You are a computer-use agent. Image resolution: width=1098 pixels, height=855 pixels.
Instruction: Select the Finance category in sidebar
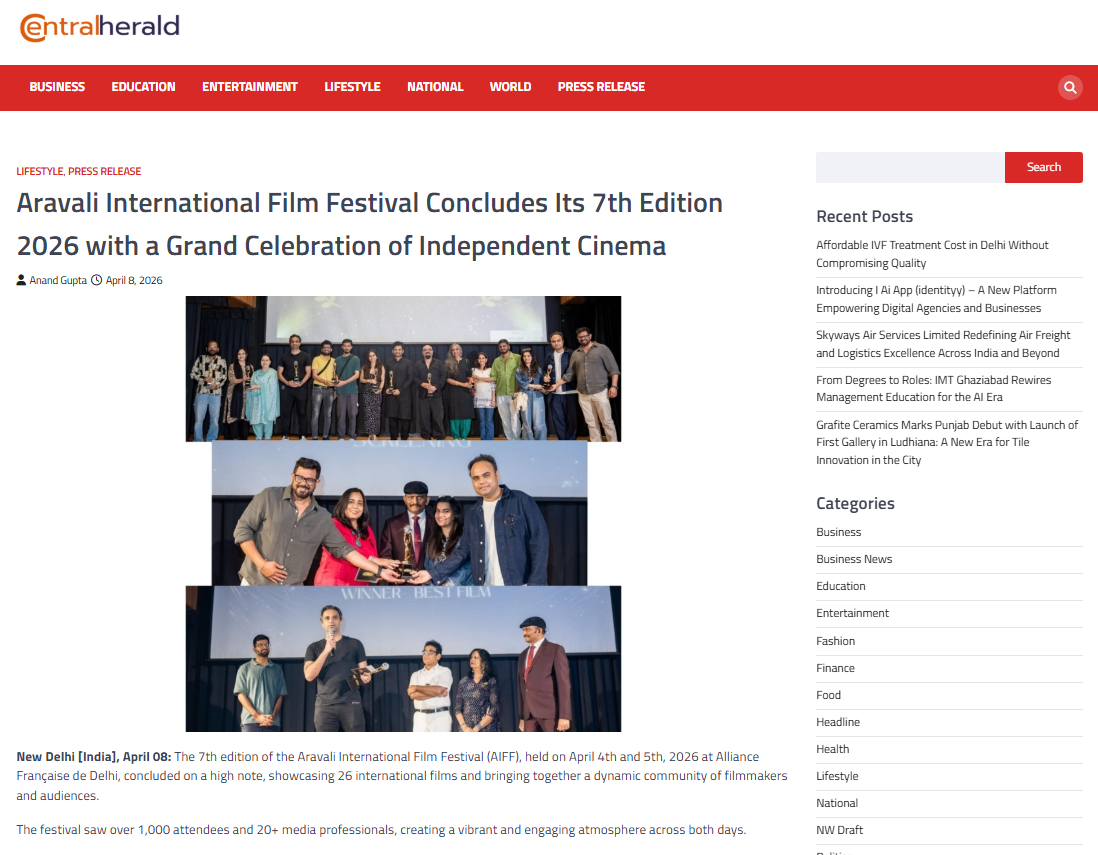click(x=835, y=668)
